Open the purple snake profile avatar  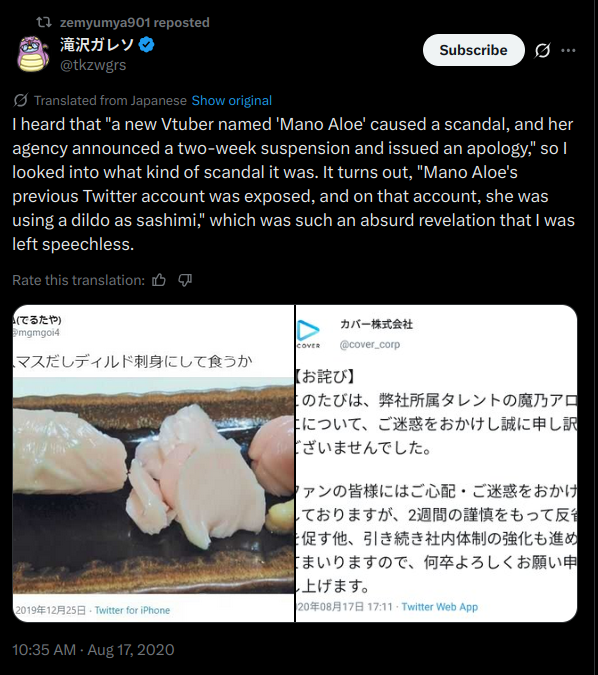[33, 54]
